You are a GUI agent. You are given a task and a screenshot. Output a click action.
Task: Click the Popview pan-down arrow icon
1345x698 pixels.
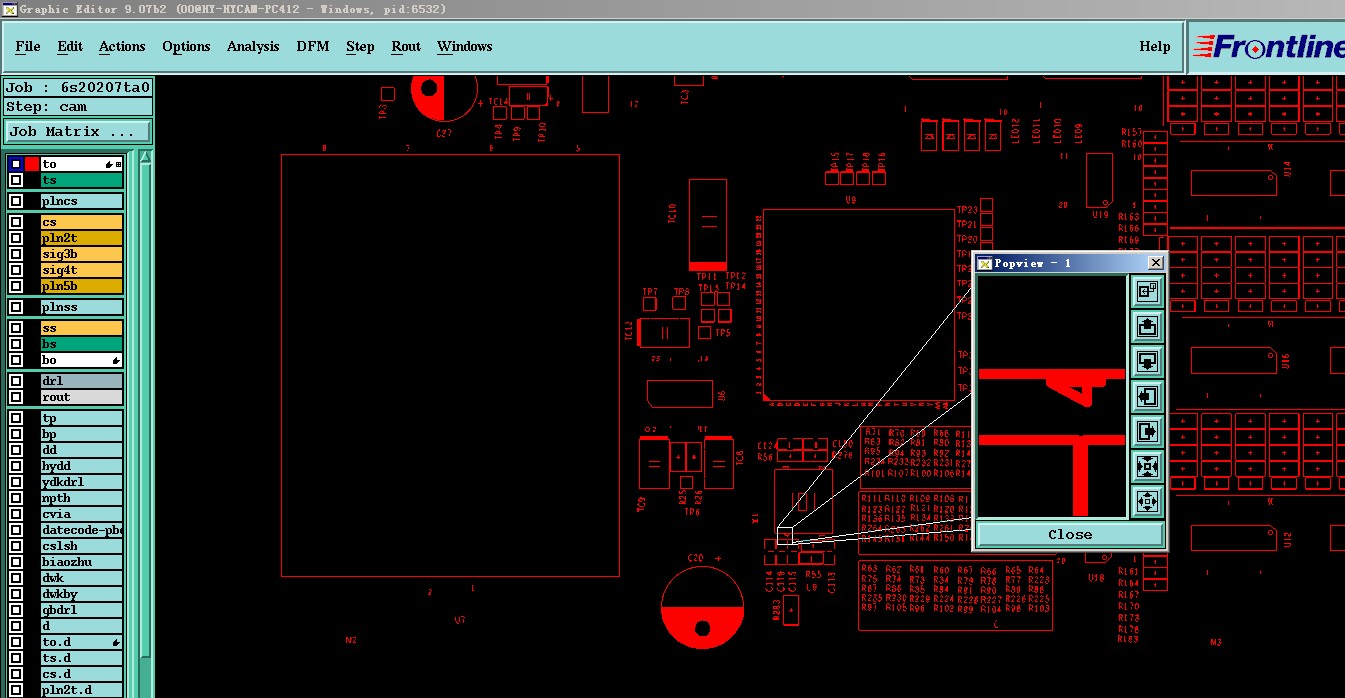[x=1147, y=360]
